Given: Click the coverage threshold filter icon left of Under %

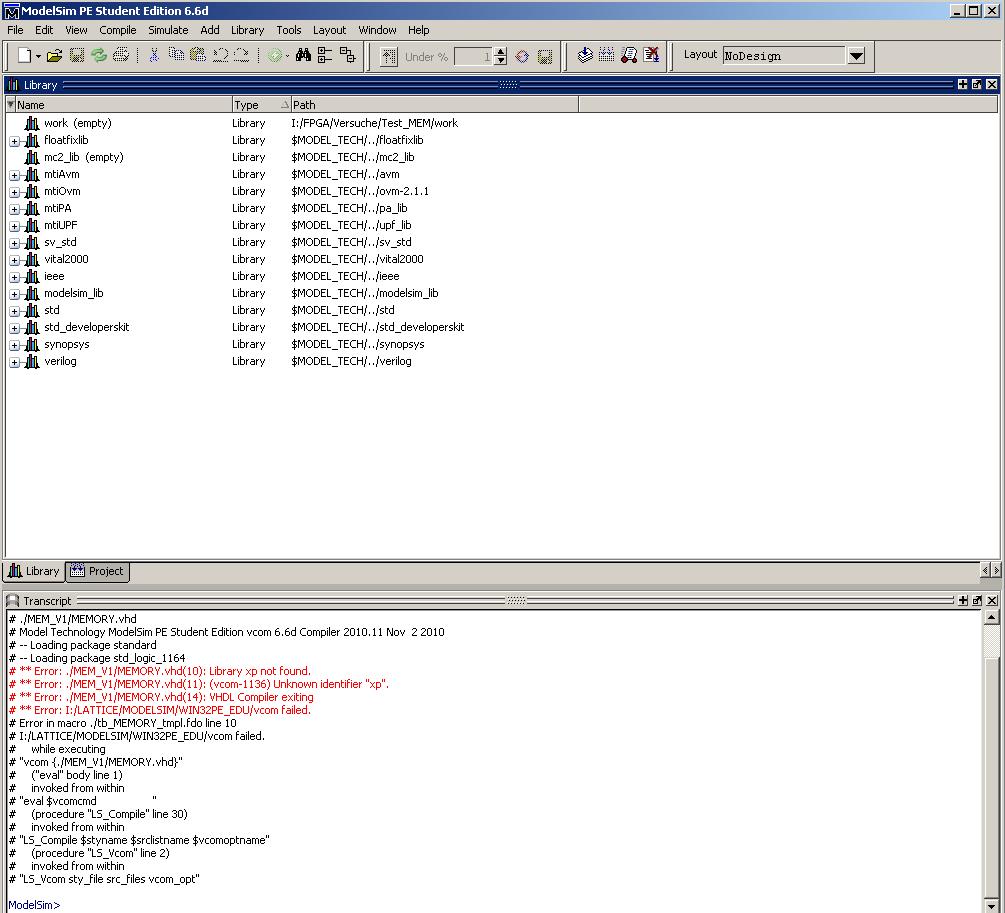Looking at the screenshot, I should click(388, 56).
